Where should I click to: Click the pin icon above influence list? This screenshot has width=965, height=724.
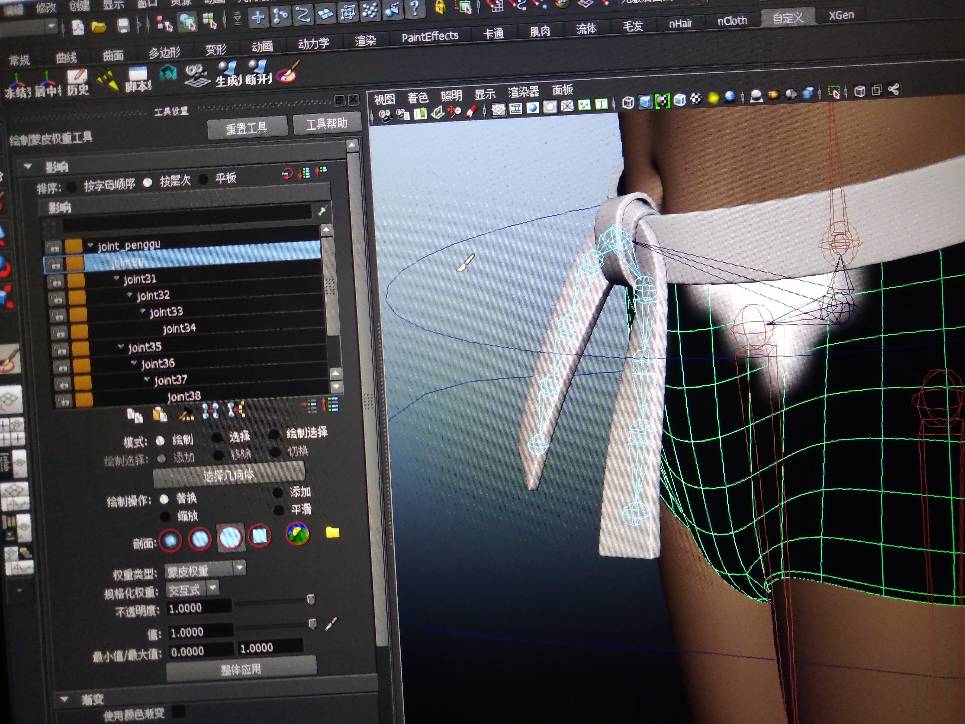[x=322, y=211]
